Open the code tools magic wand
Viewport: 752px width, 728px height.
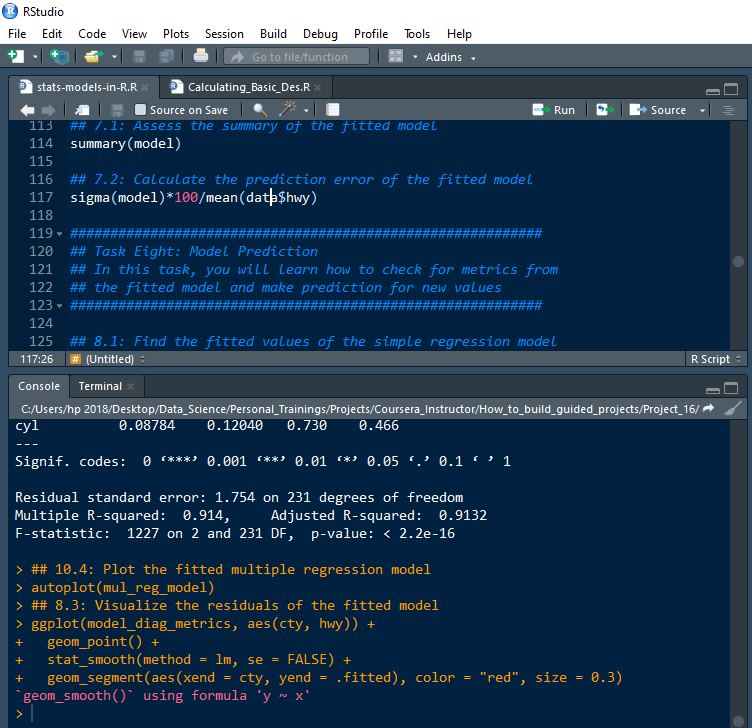click(x=288, y=110)
